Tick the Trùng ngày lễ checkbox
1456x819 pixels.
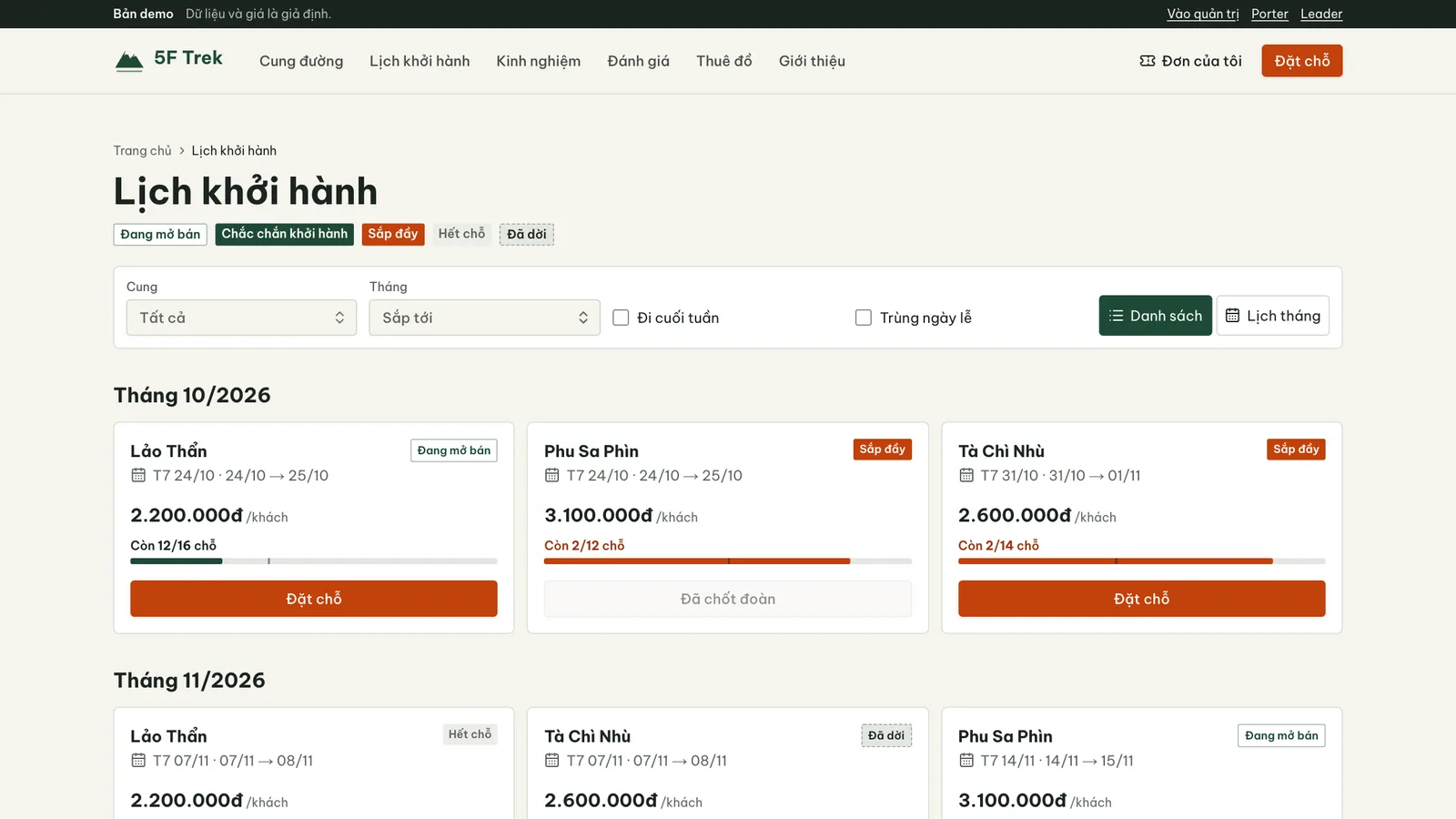tap(864, 318)
